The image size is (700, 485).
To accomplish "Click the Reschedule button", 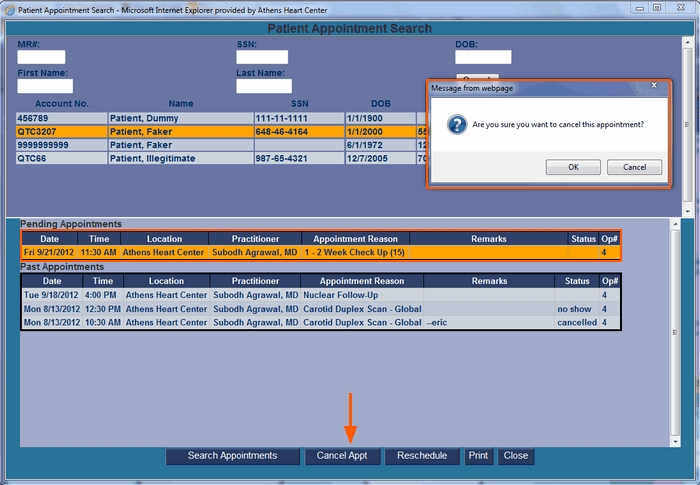I will click(422, 456).
